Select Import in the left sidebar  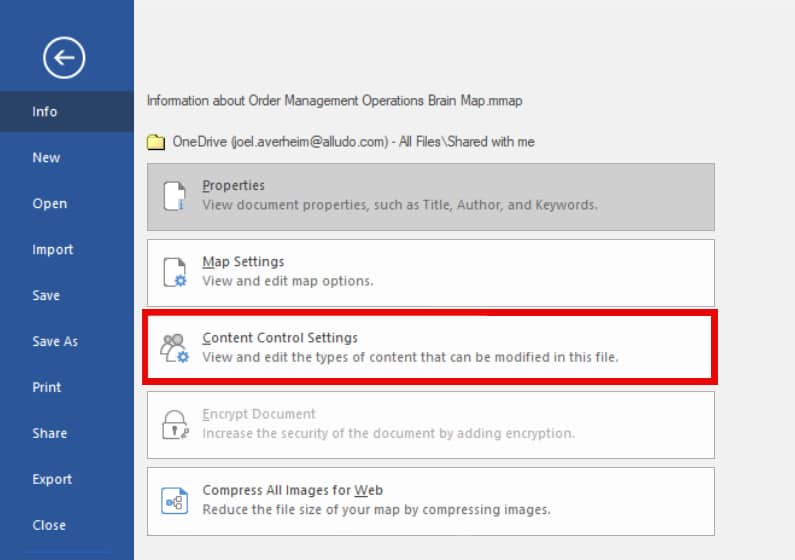(x=52, y=250)
